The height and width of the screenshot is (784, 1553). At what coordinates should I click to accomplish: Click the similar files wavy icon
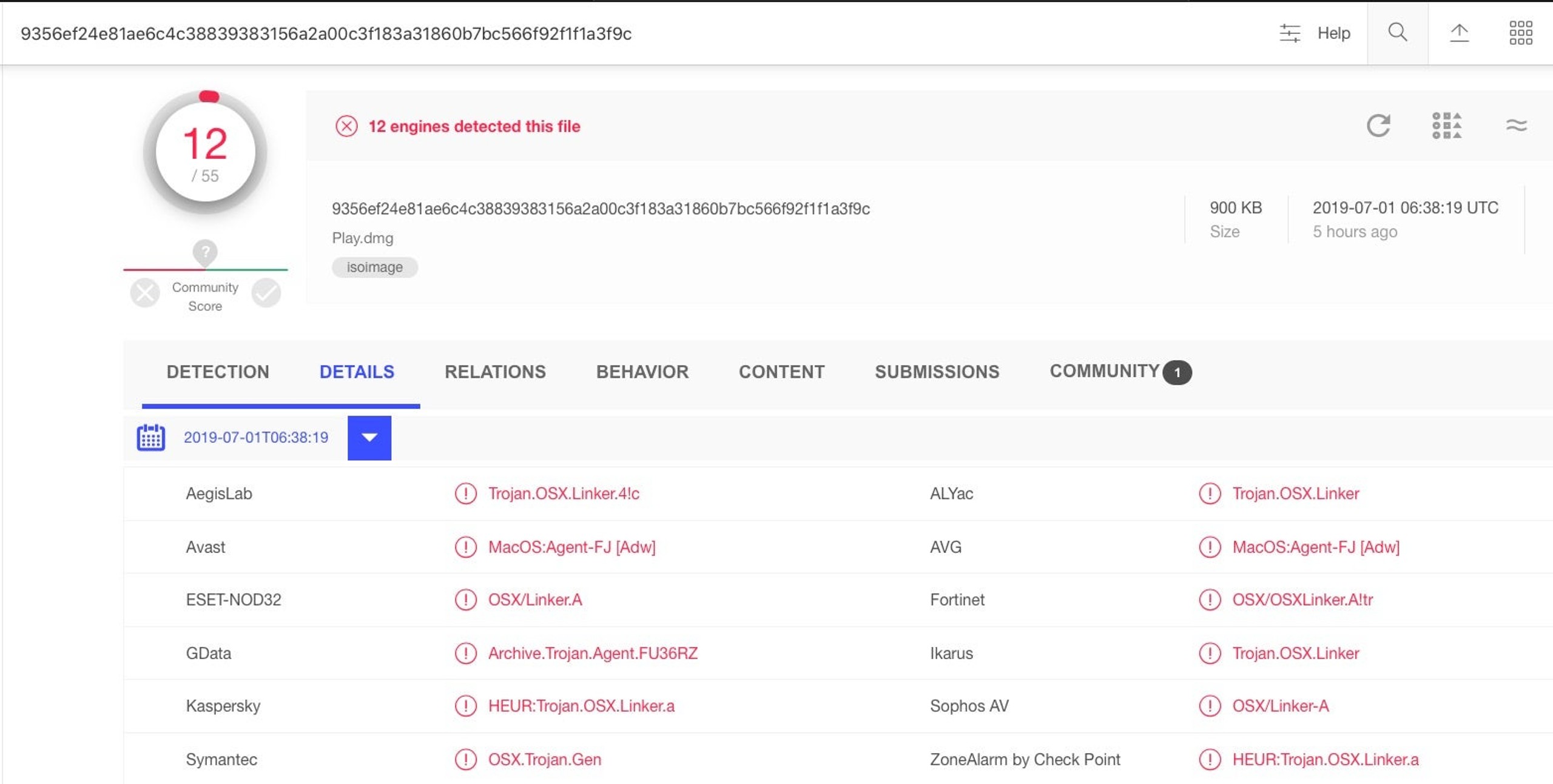click(x=1516, y=126)
